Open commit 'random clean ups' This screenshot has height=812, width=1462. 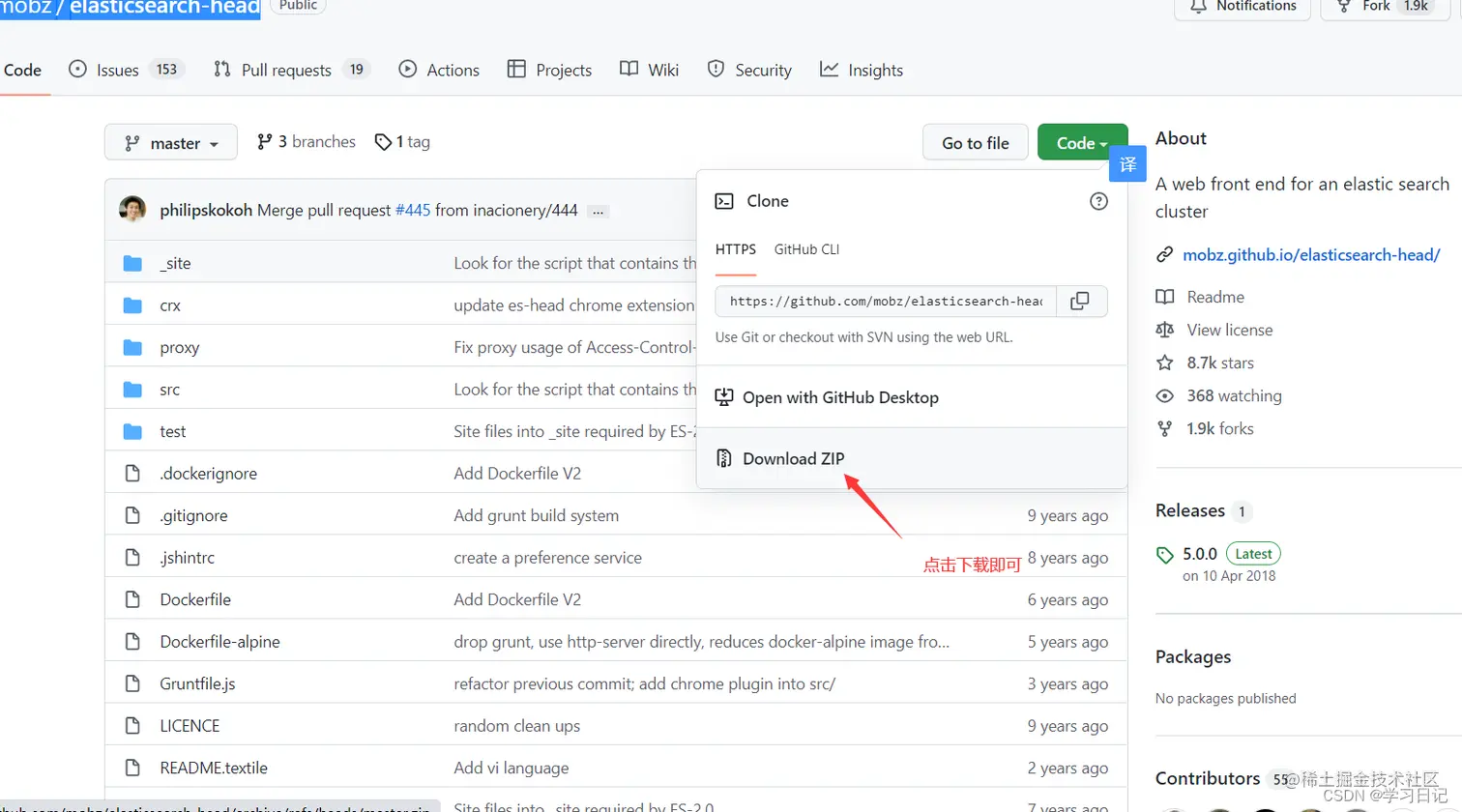[x=516, y=726]
